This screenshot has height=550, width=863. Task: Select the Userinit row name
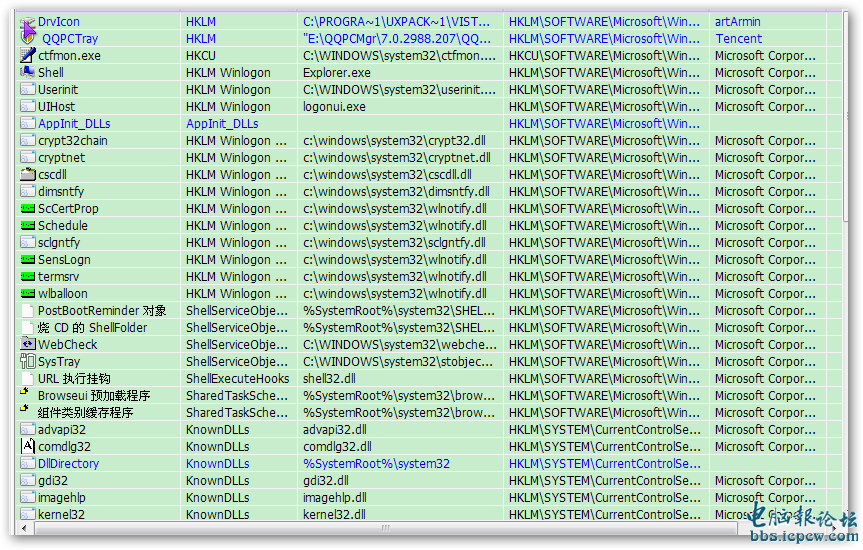56,89
